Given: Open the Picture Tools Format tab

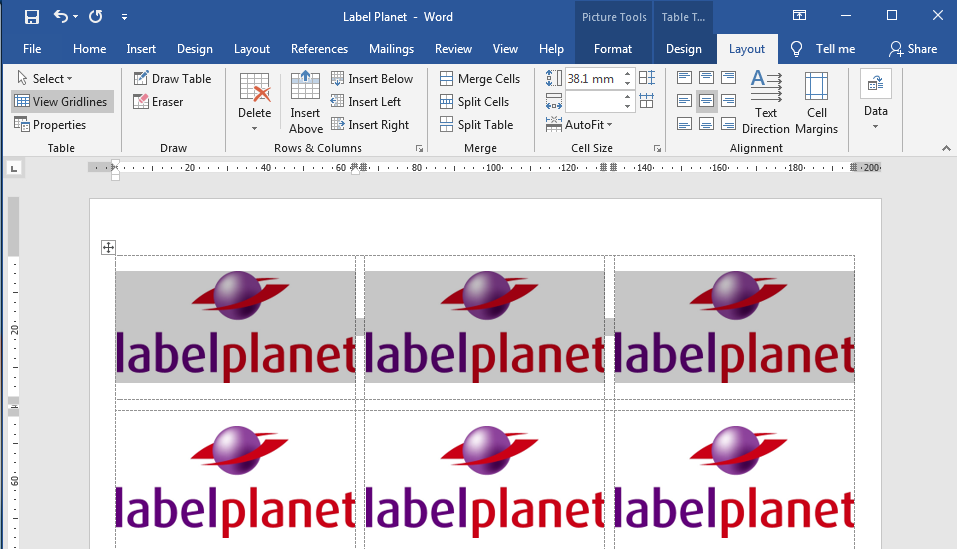Looking at the screenshot, I should tap(613, 49).
